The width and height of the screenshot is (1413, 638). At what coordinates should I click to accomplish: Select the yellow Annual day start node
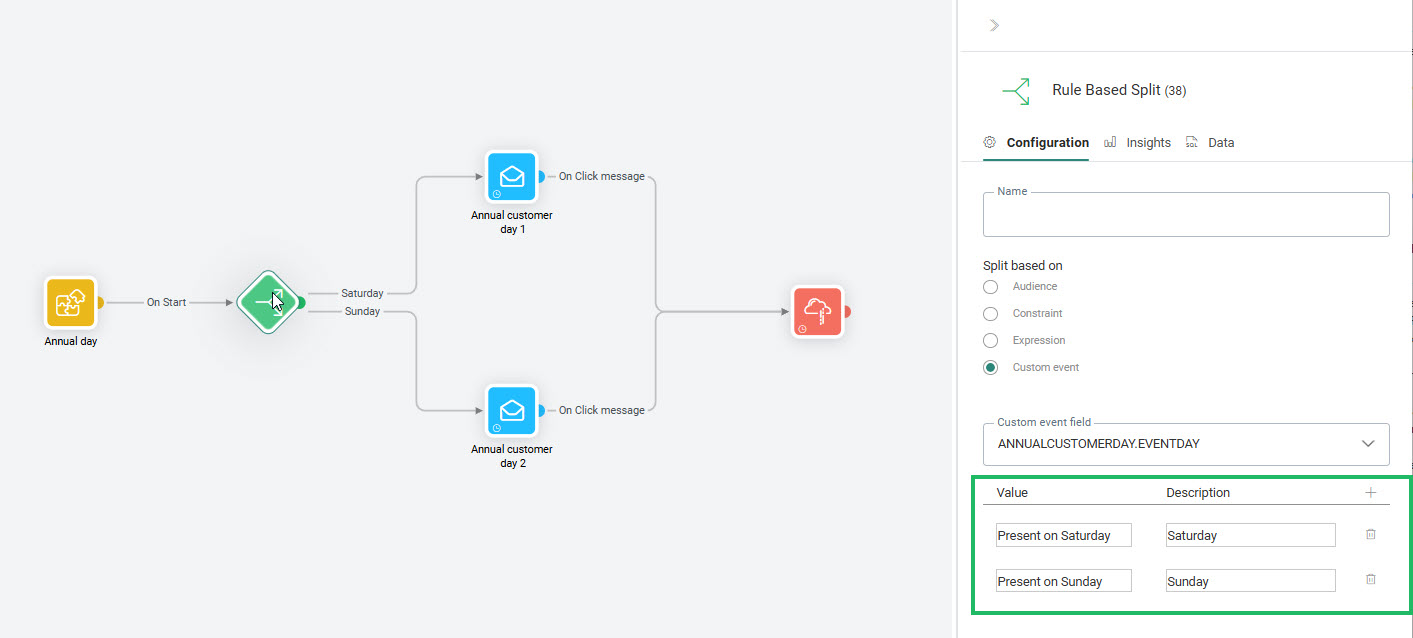pyautogui.click(x=70, y=302)
